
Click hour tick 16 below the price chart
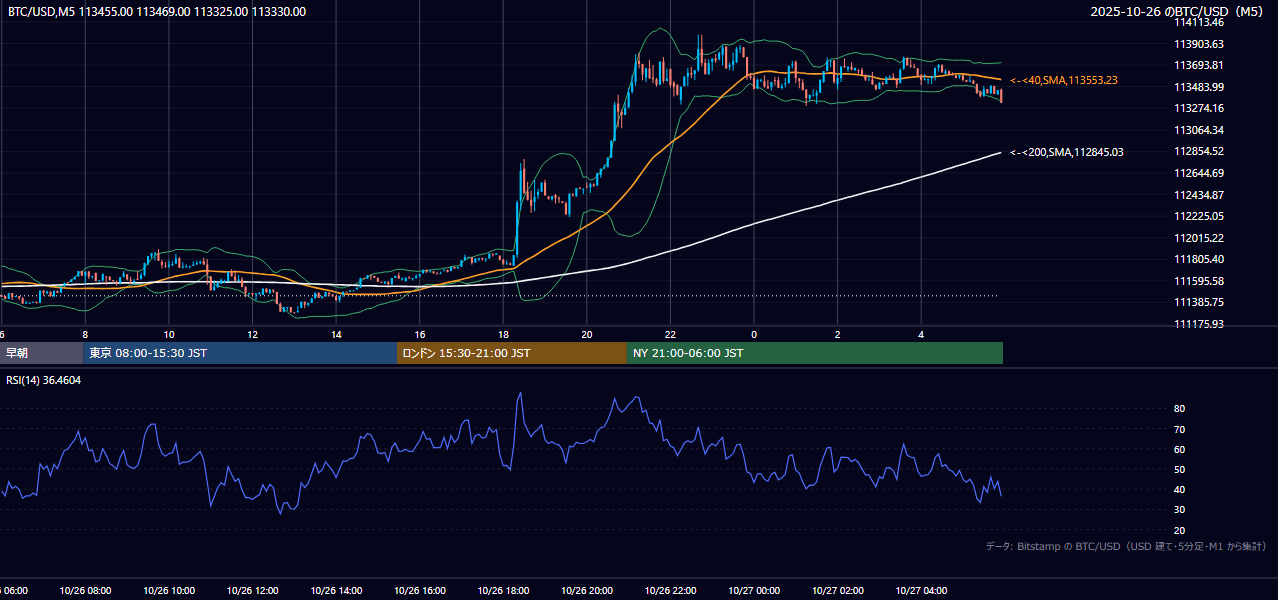coord(420,334)
